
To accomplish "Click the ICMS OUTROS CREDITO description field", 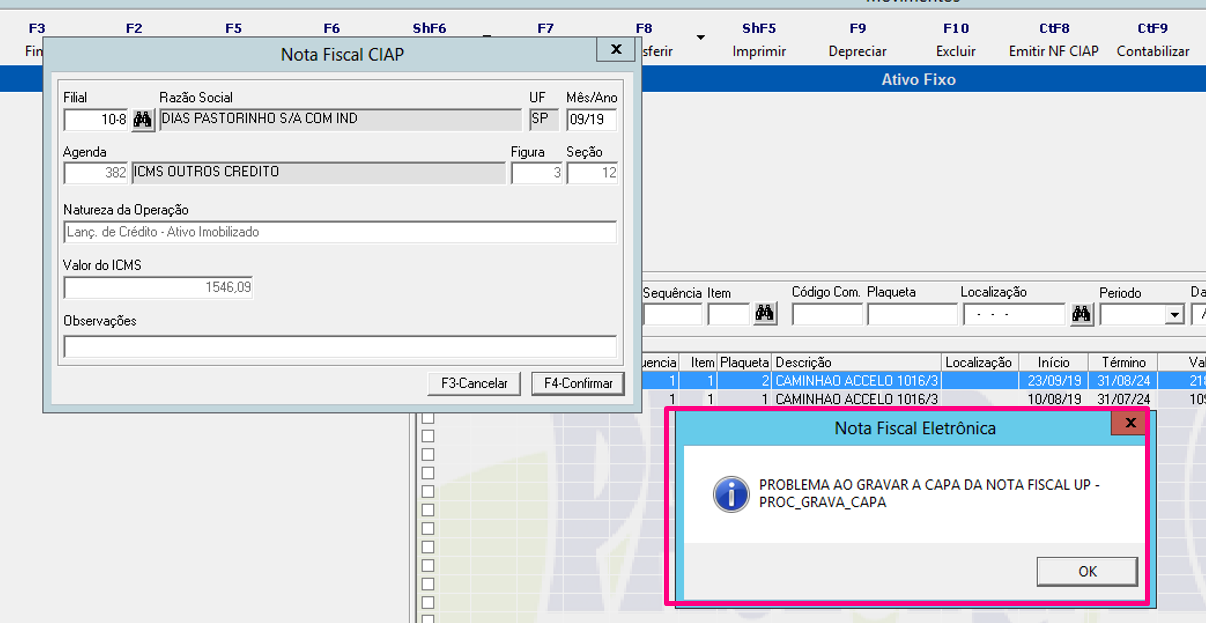I will 319,173.
